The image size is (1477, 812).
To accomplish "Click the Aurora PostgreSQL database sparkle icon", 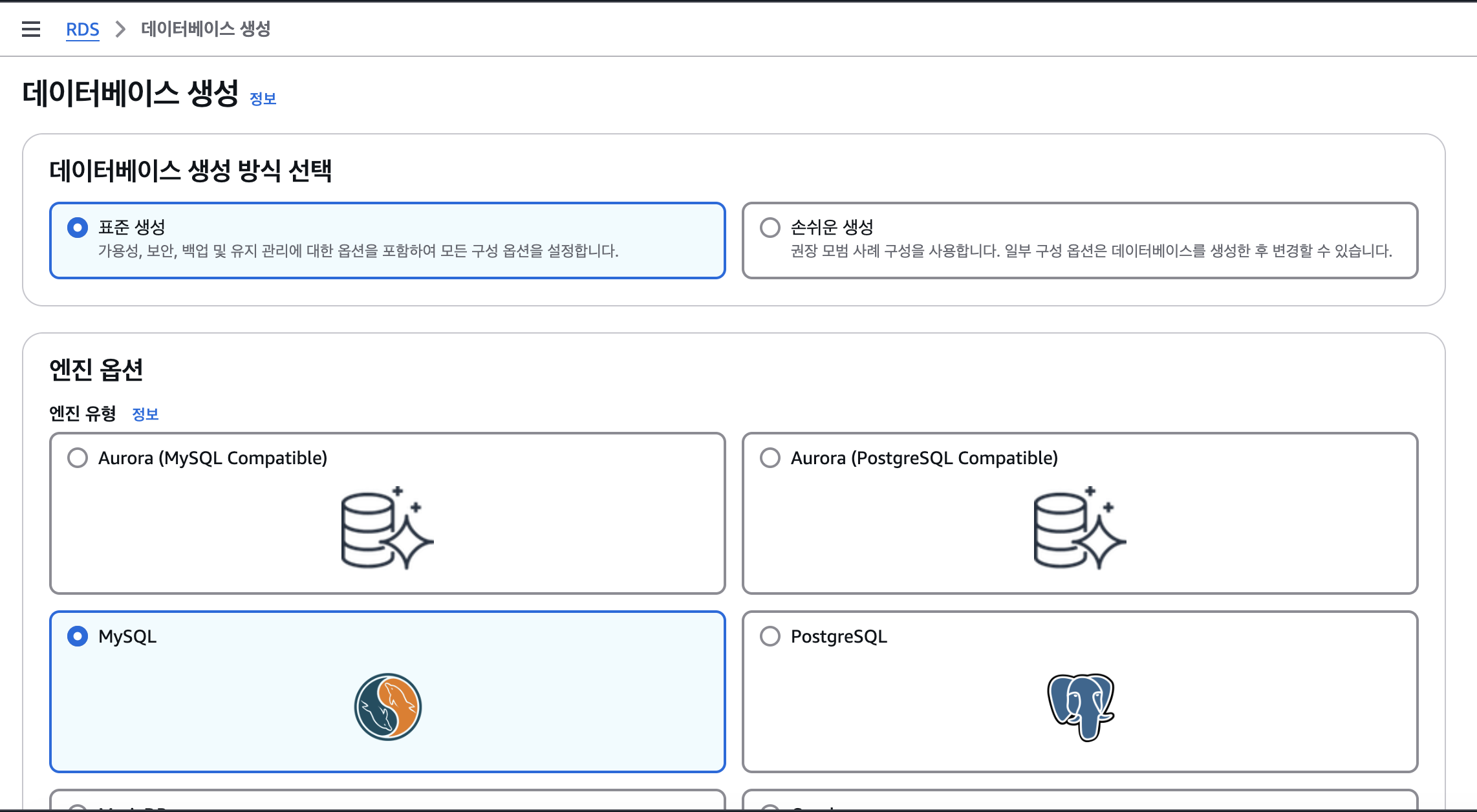I will click(x=1079, y=528).
